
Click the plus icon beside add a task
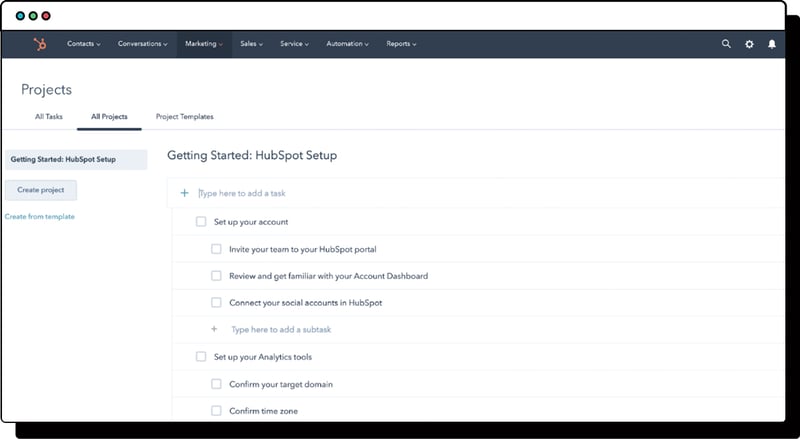184,193
